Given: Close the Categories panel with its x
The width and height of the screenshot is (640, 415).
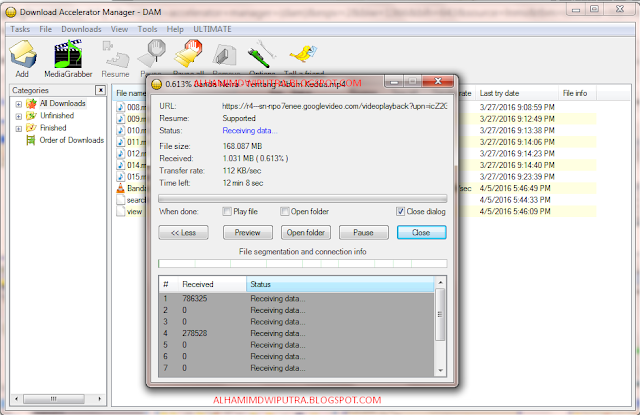Looking at the screenshot, I should tap(100, 90).
